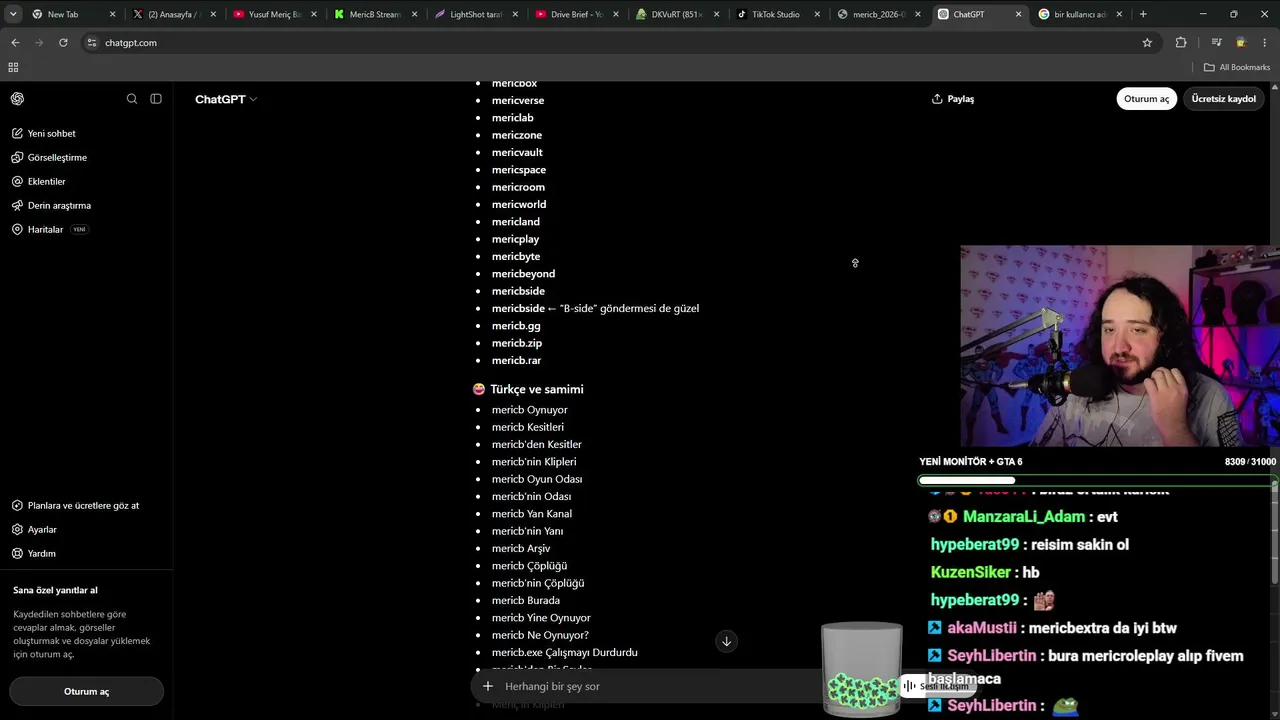This screenshot has width=1280, height=720.
Task: Click the ChatGPT logo in the sidebar
Action: coord(18,99)
